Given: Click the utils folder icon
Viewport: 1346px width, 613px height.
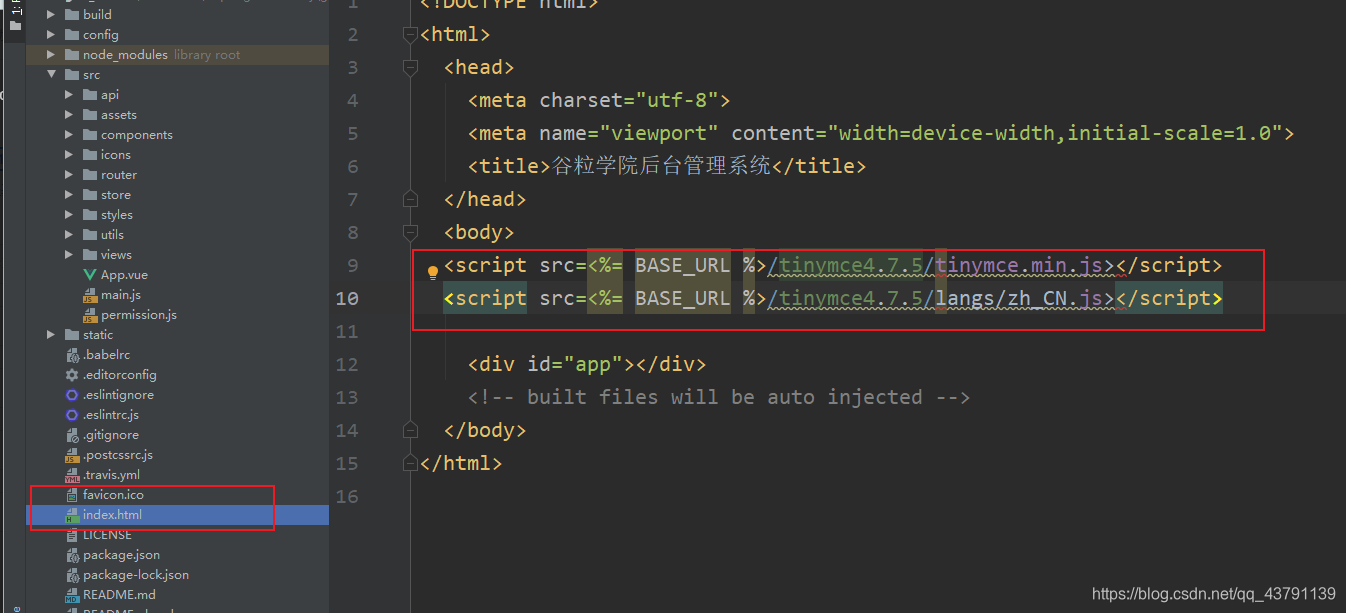Looking at the screenshot, I should click(x=89, y=235).
